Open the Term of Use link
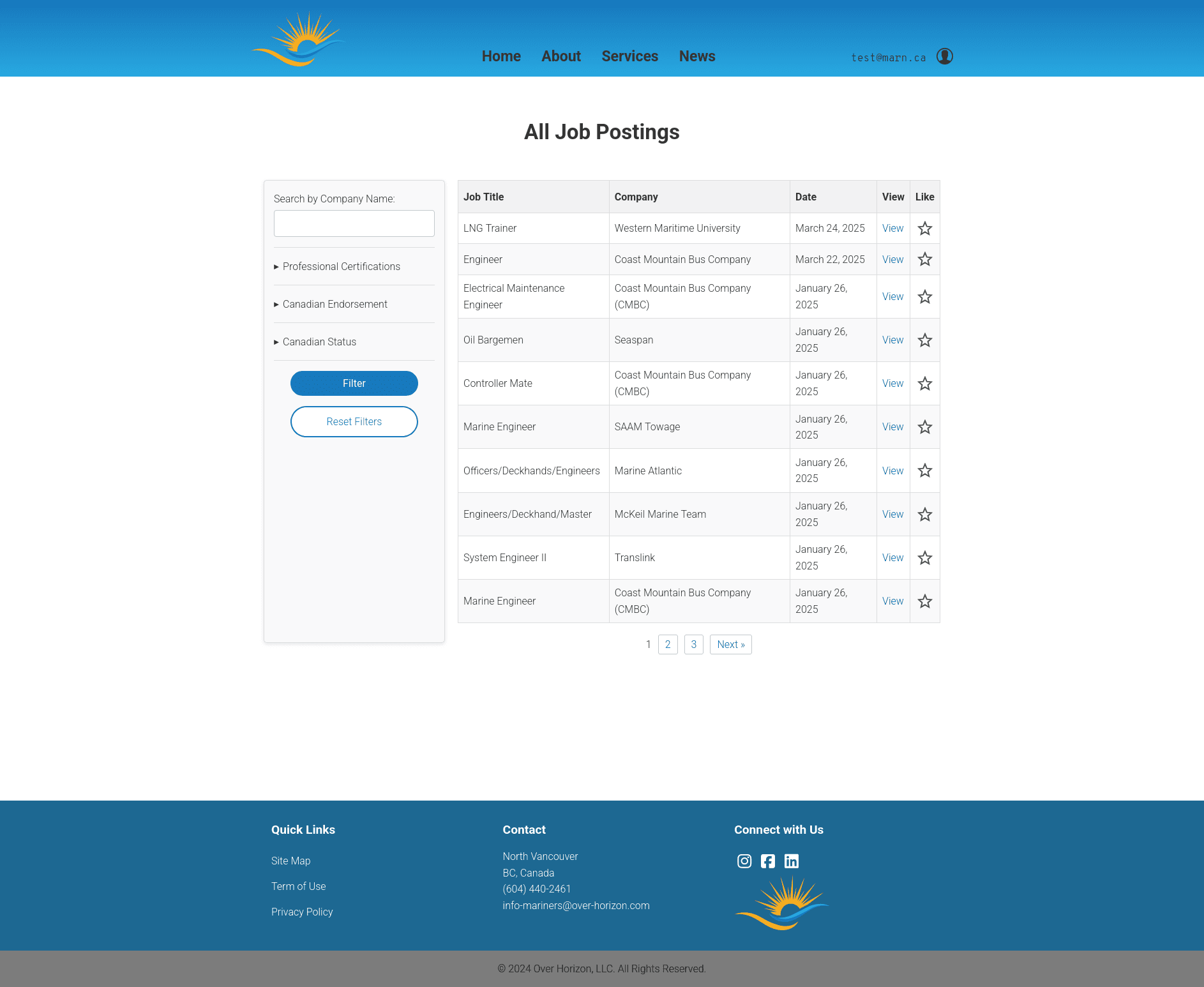Screen dimensions: 1204x987 coord(299,886)
